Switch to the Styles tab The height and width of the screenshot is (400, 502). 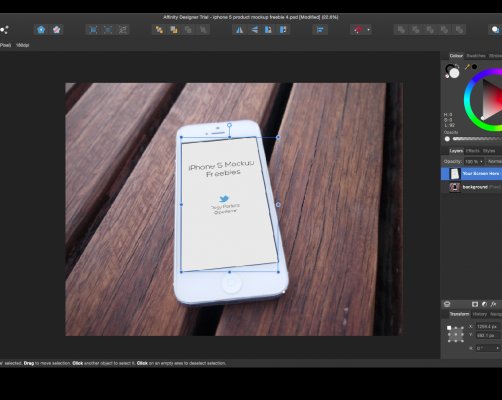(489, 151)
